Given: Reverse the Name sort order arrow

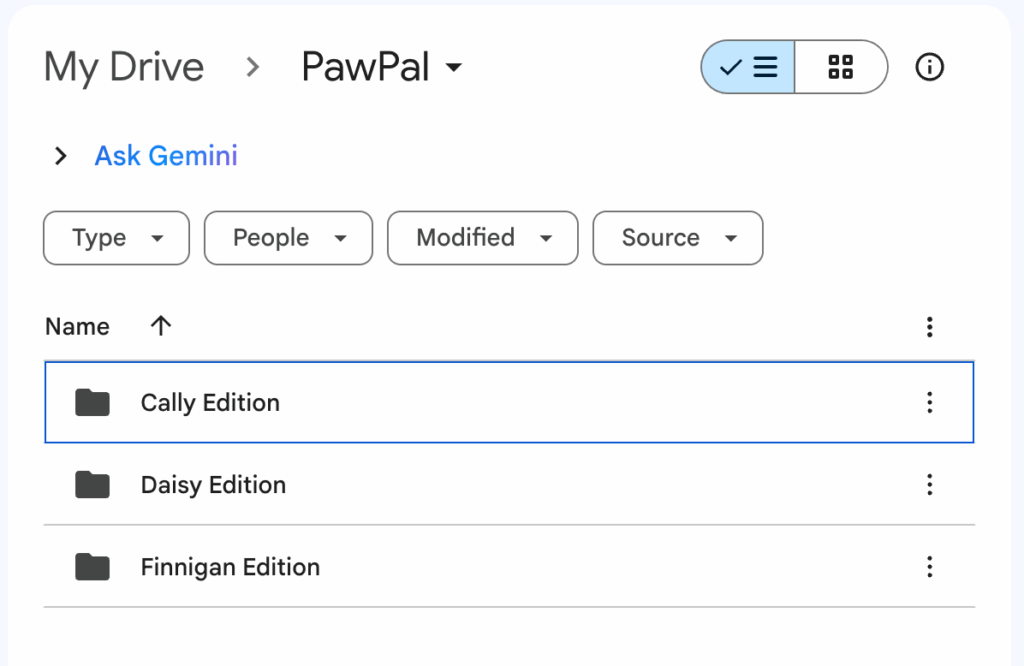Looking at the screenshot, I should tap(160, 326).
